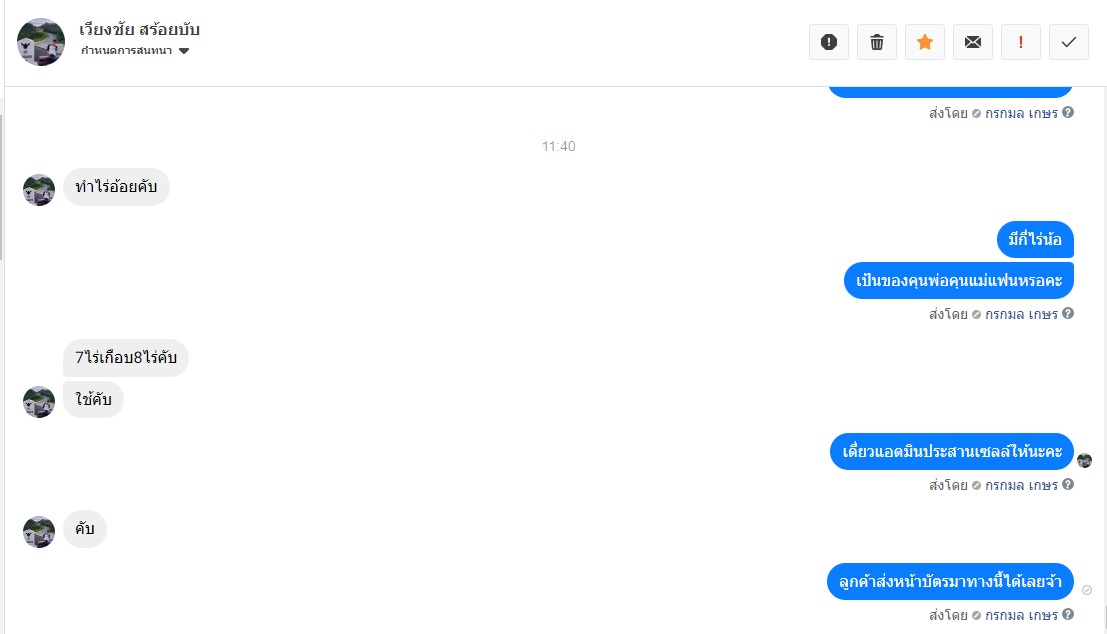
Task: Select help icon below เป็นของคุณพ่อคุณแม่แฟนหรอคะ message
Action: (x=1068, y=313)
